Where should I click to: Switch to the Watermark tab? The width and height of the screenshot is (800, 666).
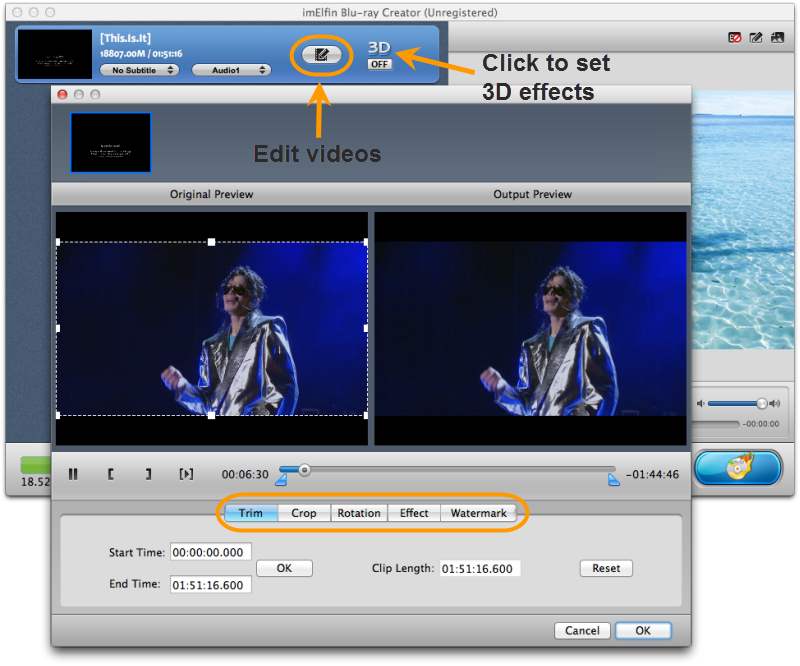(x=479, y=513)
